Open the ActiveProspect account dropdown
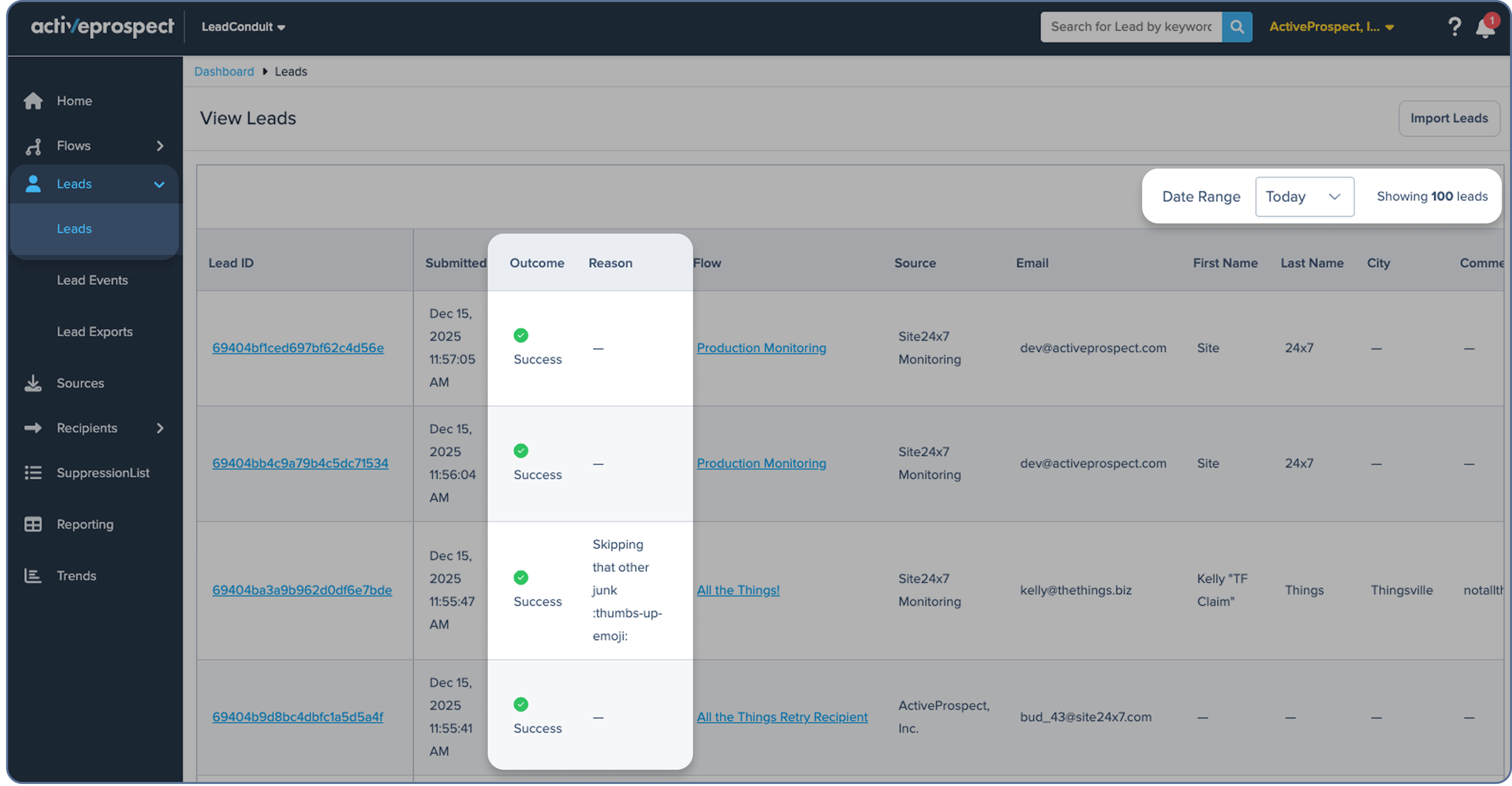Screen dimensions: 1512x786 tap(1331, 27)
